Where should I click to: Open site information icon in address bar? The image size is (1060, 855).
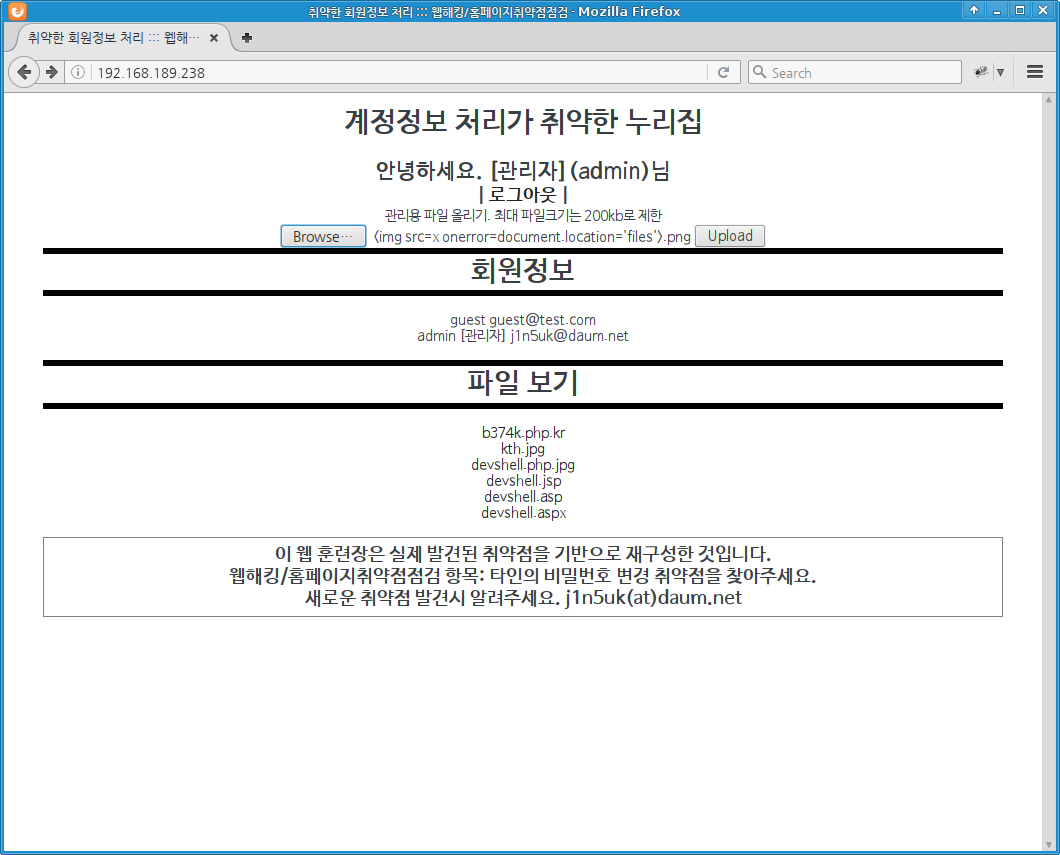[x=78, y=72]
